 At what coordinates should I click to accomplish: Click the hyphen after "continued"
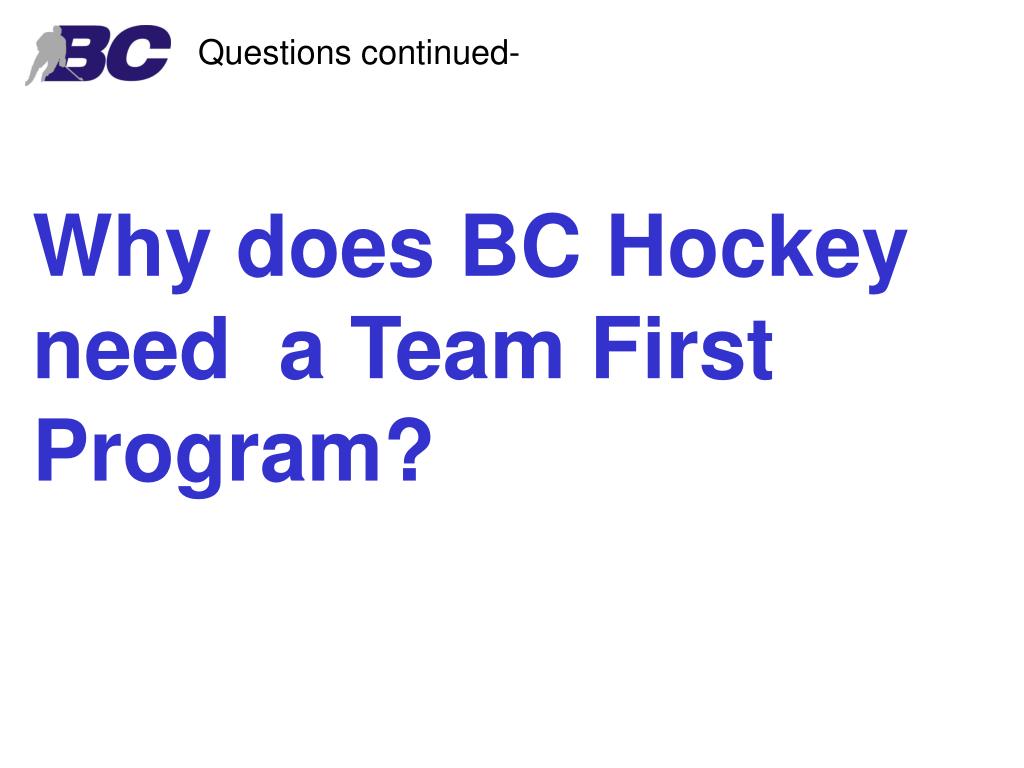click(513, 55)
